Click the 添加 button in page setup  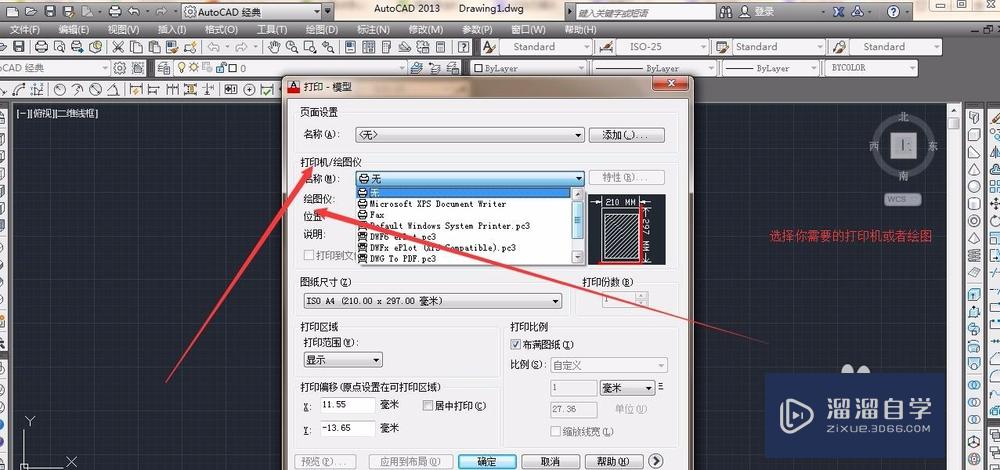626,135
